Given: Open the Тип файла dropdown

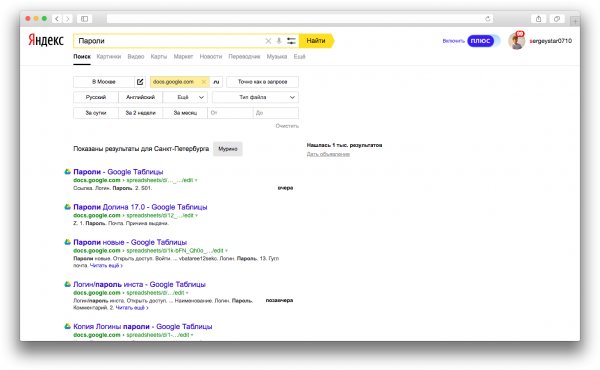Looking at the screenshot, I should (255, 97).
